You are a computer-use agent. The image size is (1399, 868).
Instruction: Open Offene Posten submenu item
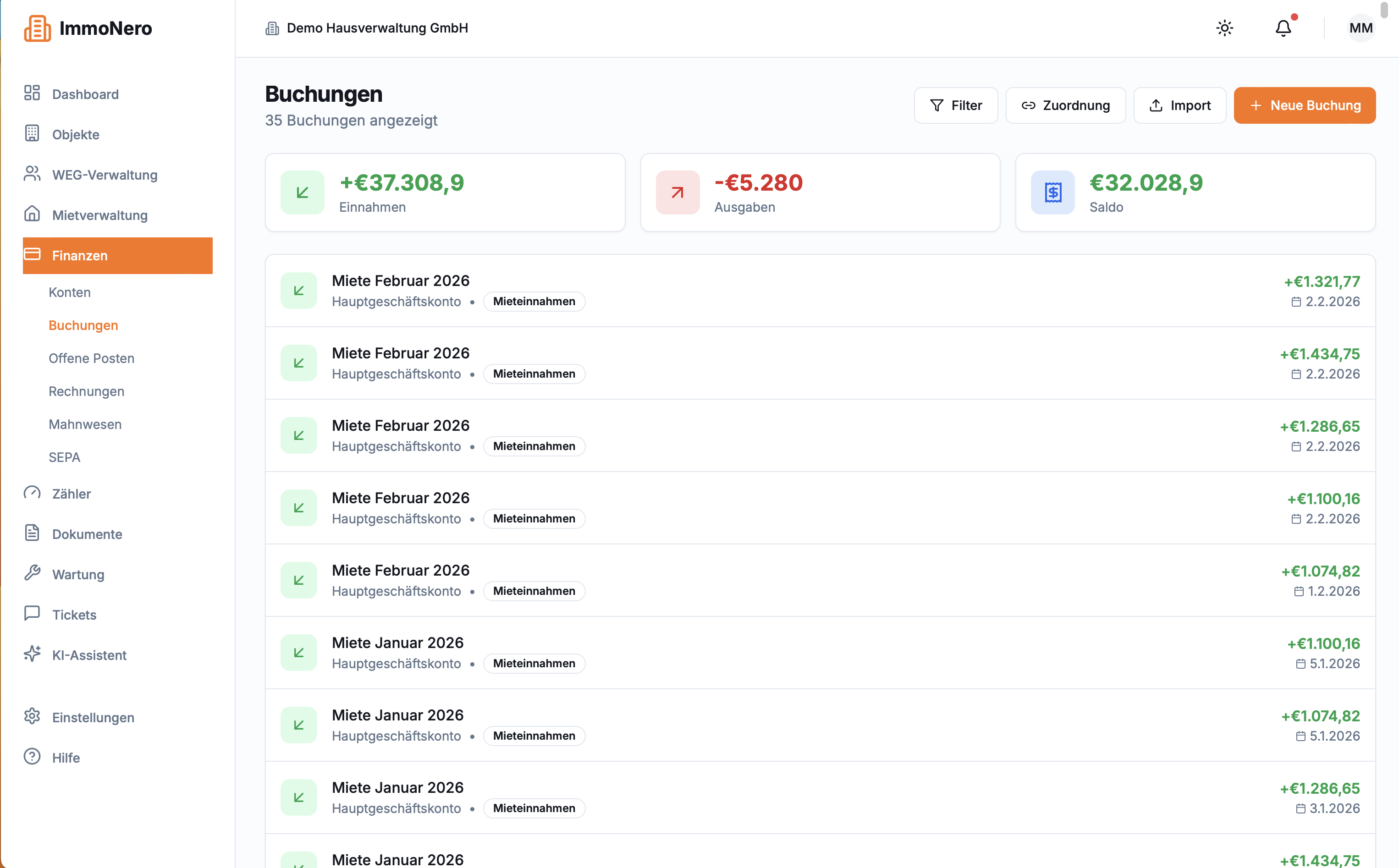point(91,358)
